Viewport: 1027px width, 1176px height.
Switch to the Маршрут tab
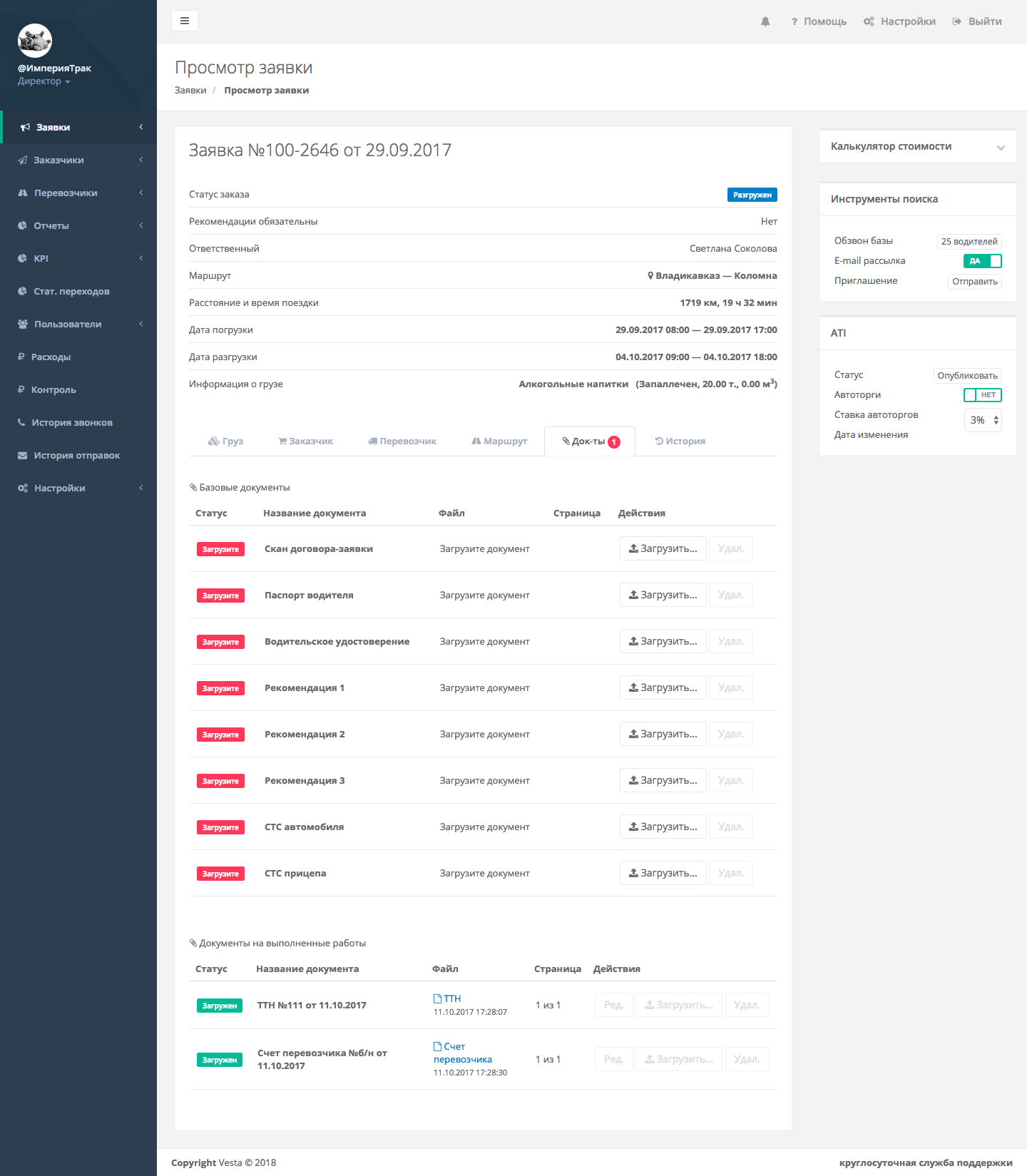[499, 441]
